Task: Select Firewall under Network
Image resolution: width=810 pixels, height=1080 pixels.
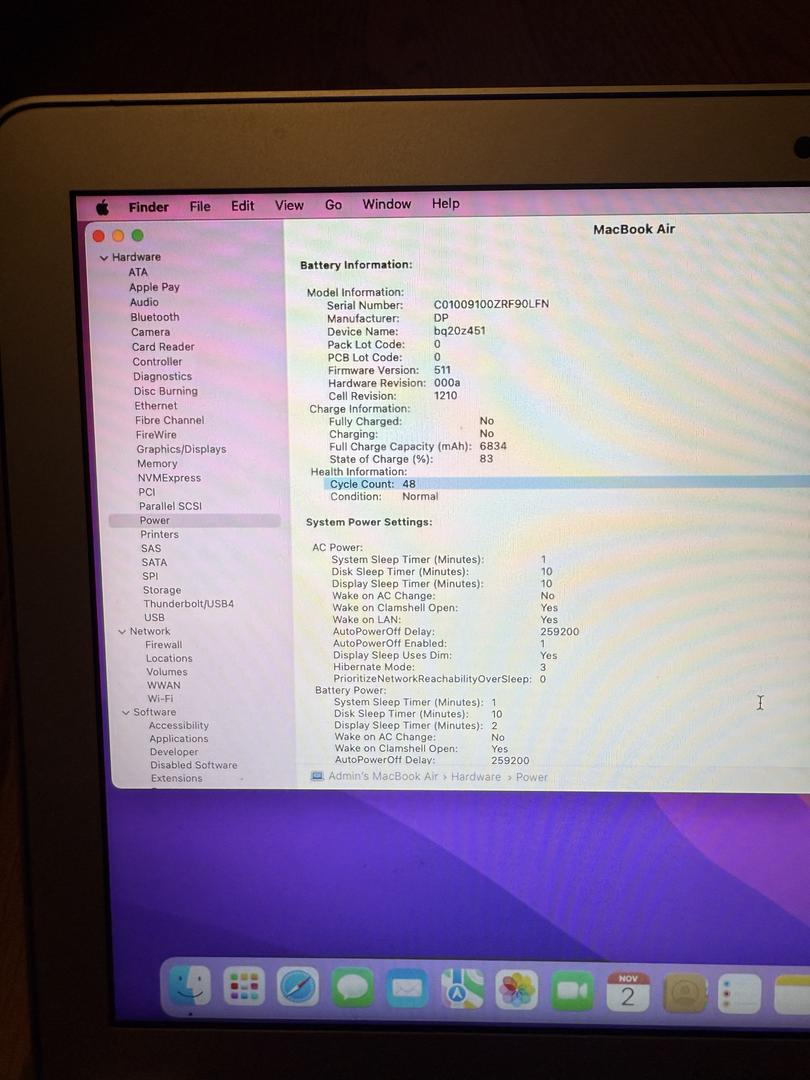Action: (x=163, y=645)
